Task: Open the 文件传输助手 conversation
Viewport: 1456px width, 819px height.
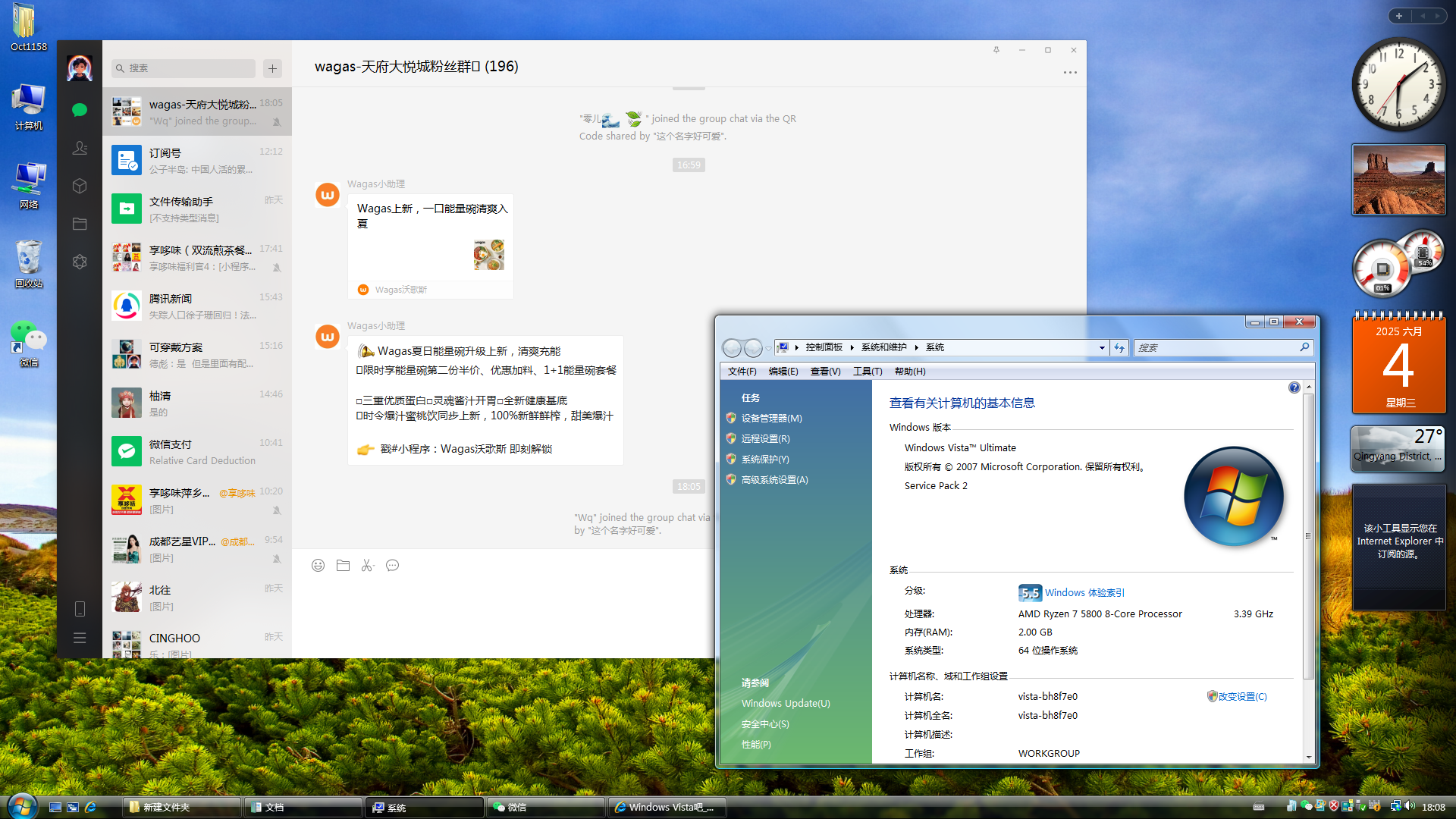Action: 197,209
